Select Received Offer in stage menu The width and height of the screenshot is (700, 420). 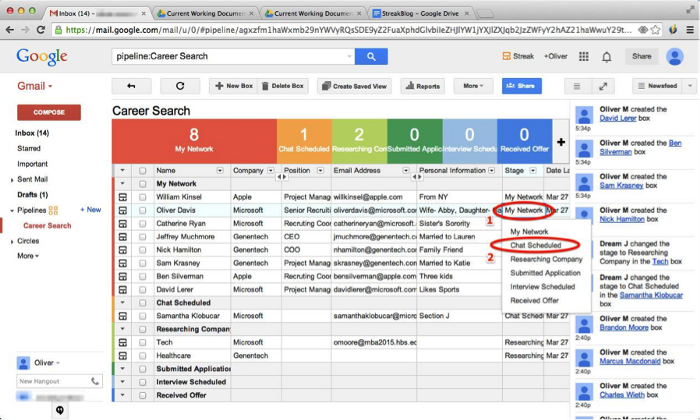[x=534, y=300]
